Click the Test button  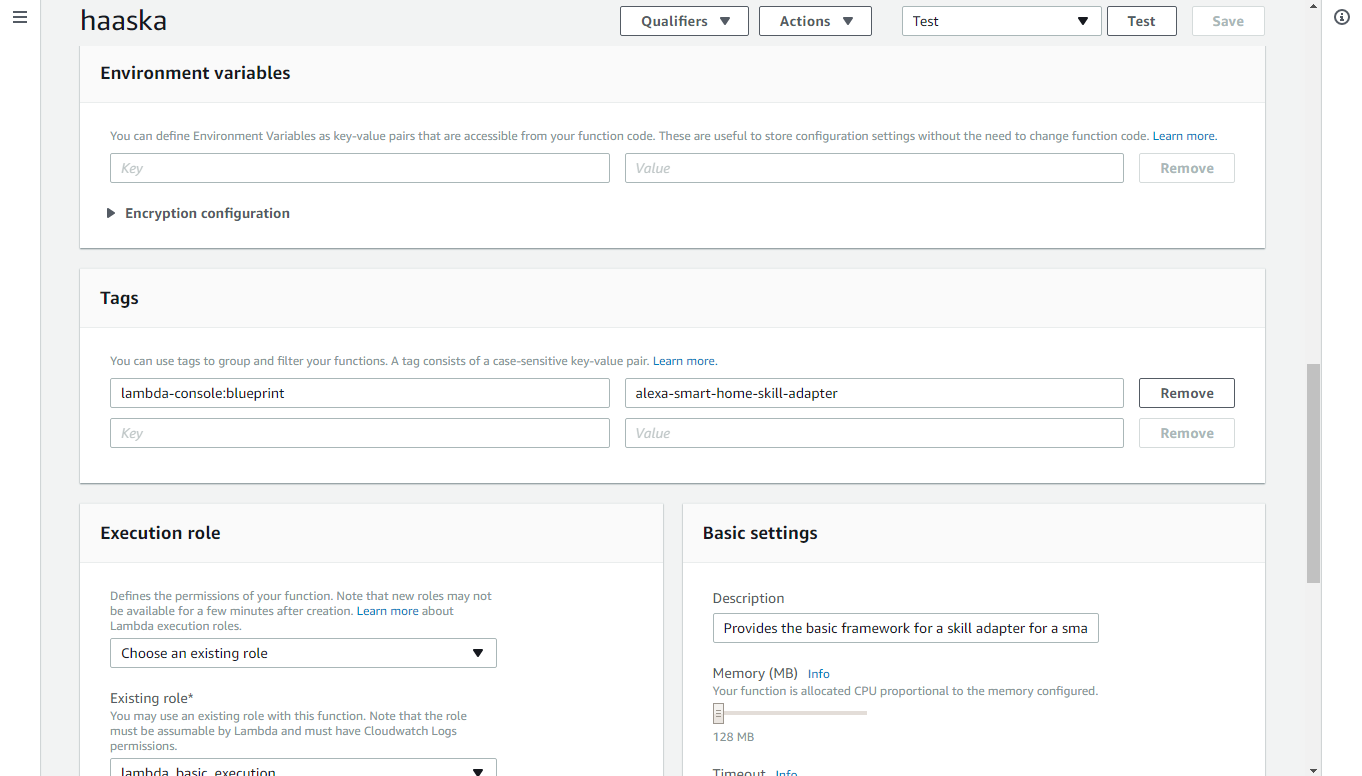coord(1141,21)
